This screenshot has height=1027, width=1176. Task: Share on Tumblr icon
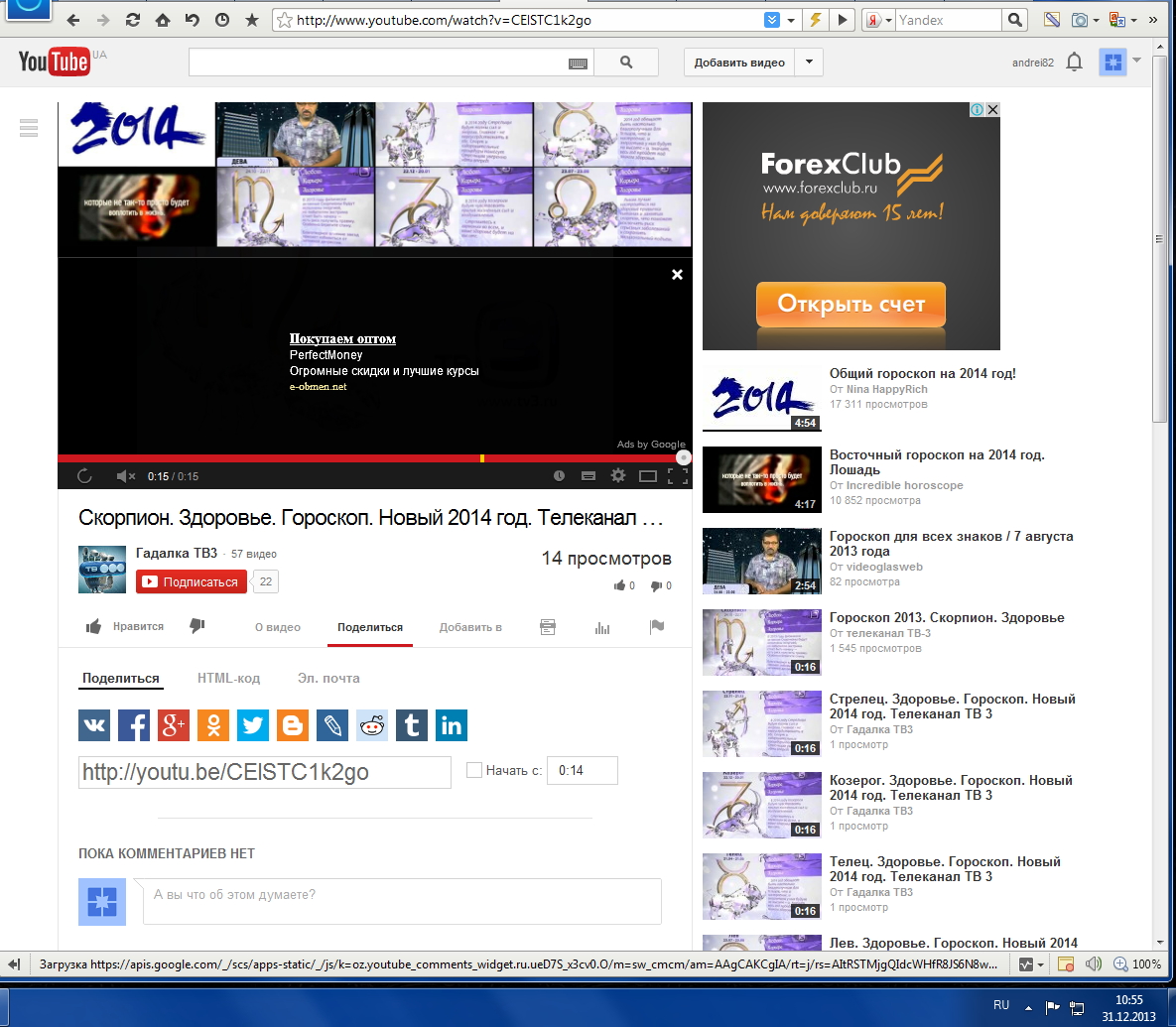[x=412, y=725]
